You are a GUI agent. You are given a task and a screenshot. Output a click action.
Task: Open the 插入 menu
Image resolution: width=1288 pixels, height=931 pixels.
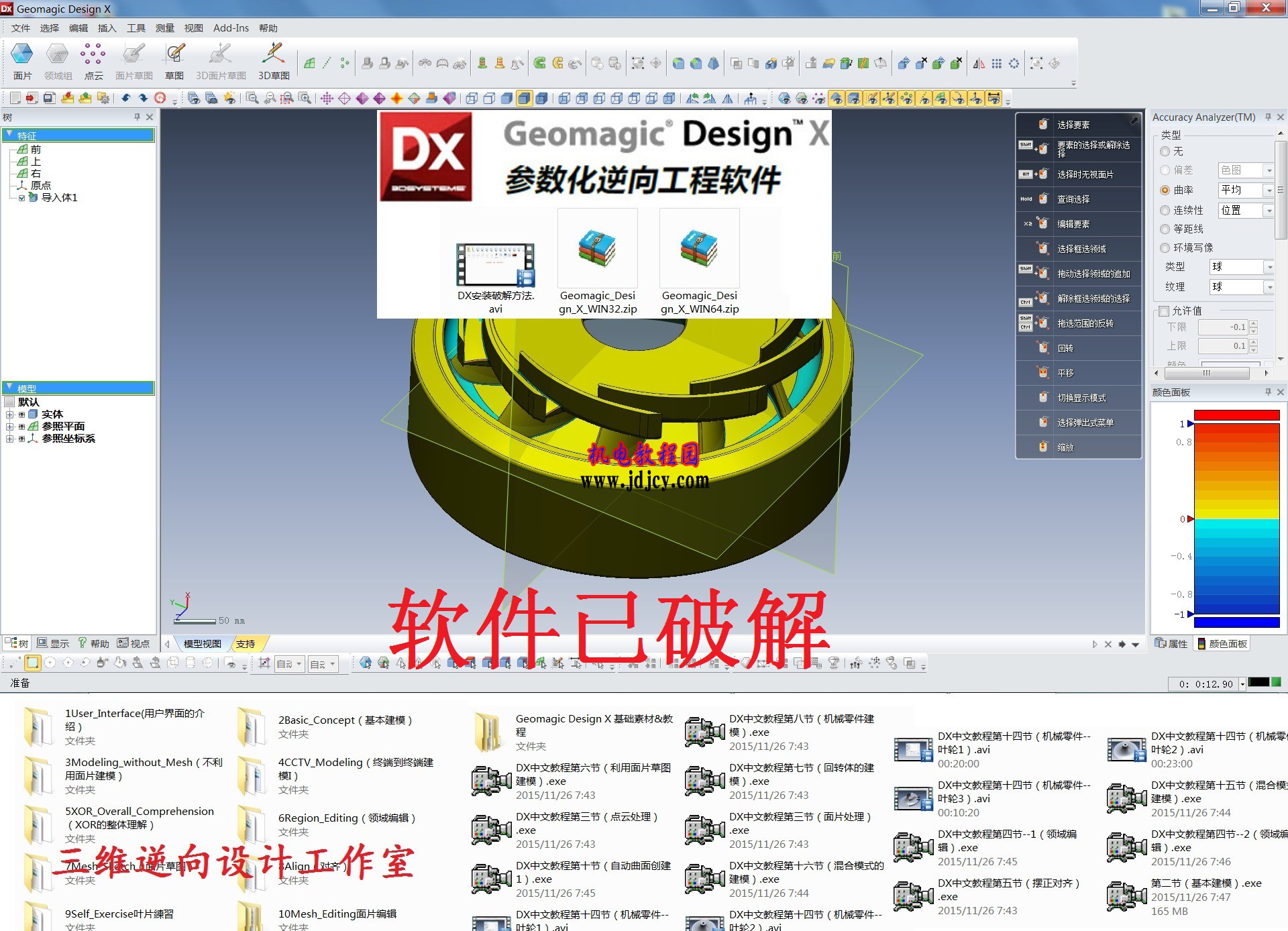107,28
